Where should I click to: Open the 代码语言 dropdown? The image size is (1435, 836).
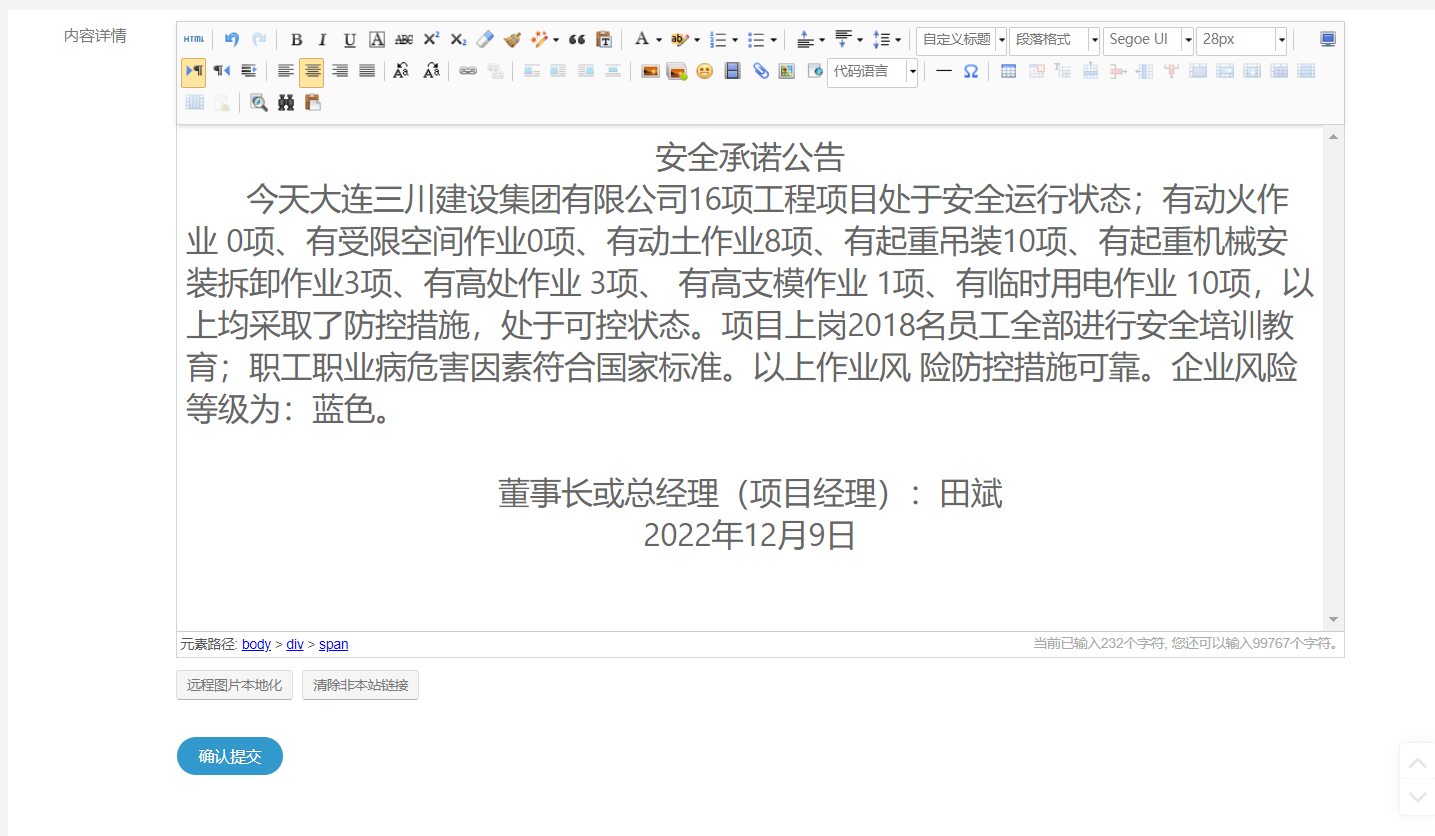[872, 72]
